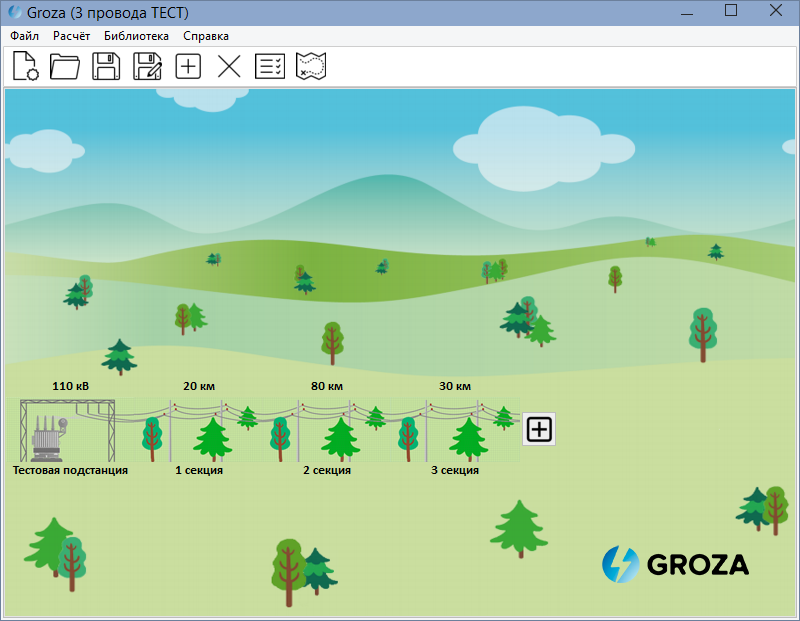
Task: Open the Расчёт menu
Action: pos(71,36)
